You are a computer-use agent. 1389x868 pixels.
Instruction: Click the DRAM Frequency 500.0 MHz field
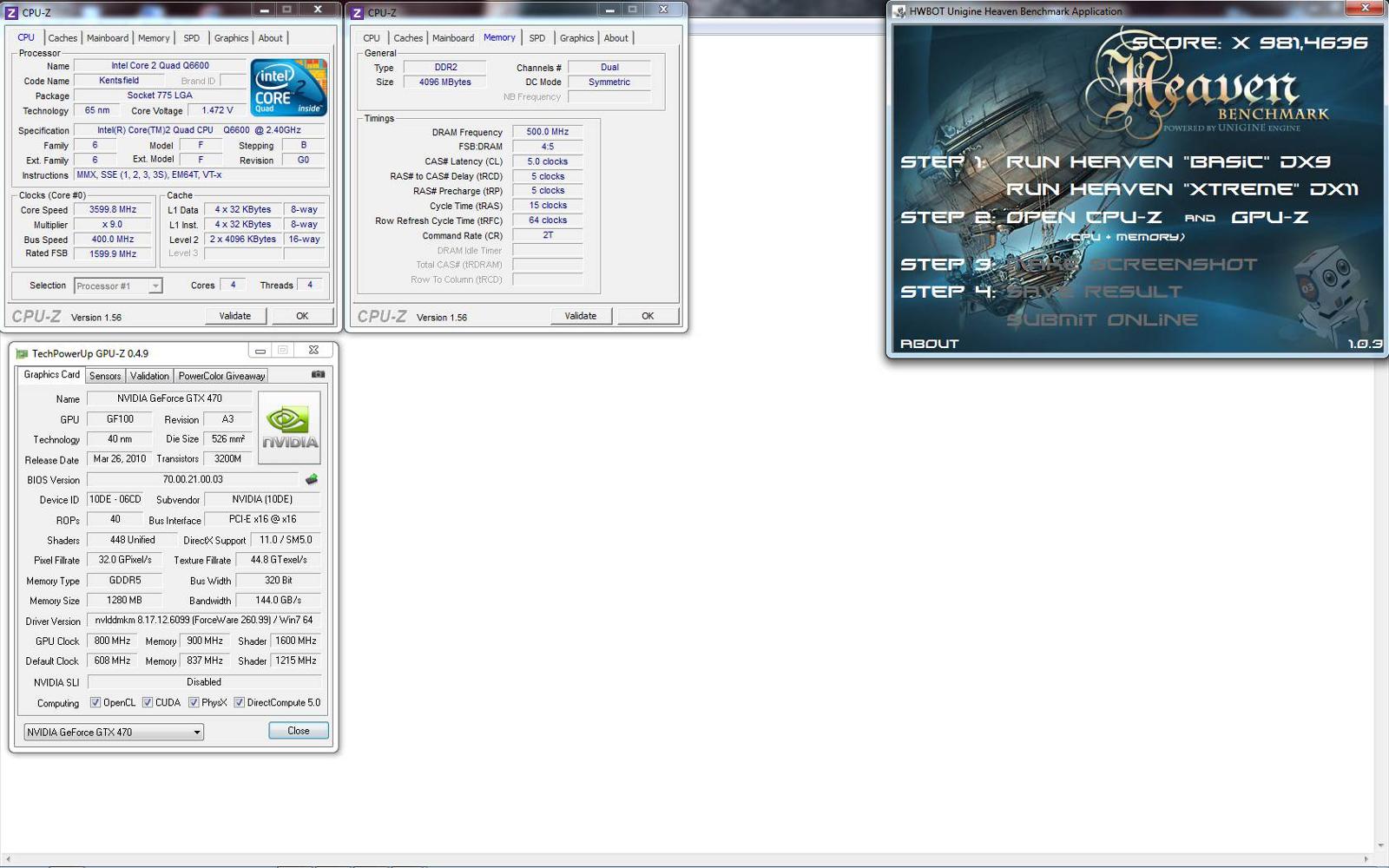pyautogui.click(x=548, y=132)
